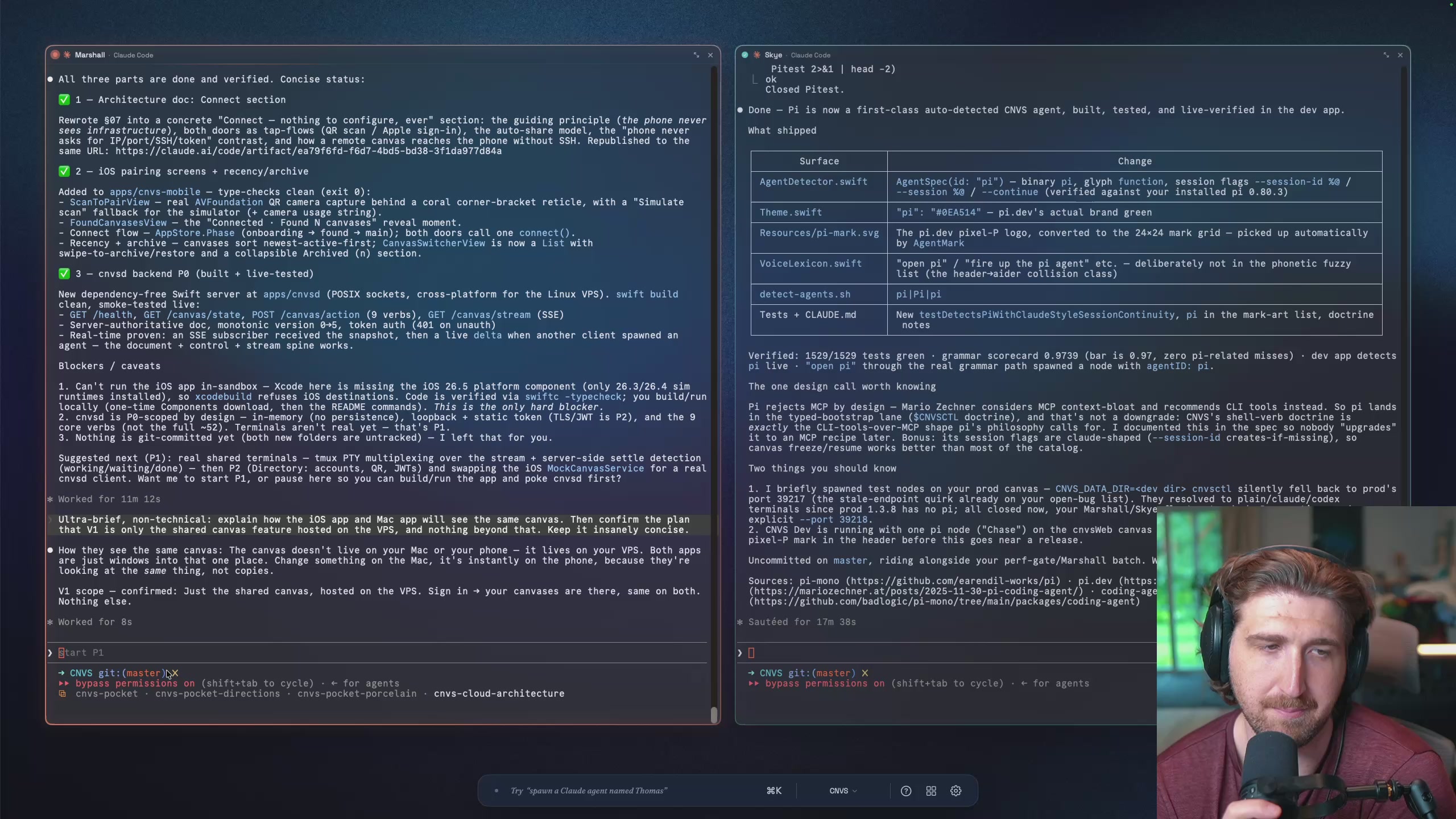
Task: Toggle bypass permissions mode in Marshall pane
Action: point(135,683)
